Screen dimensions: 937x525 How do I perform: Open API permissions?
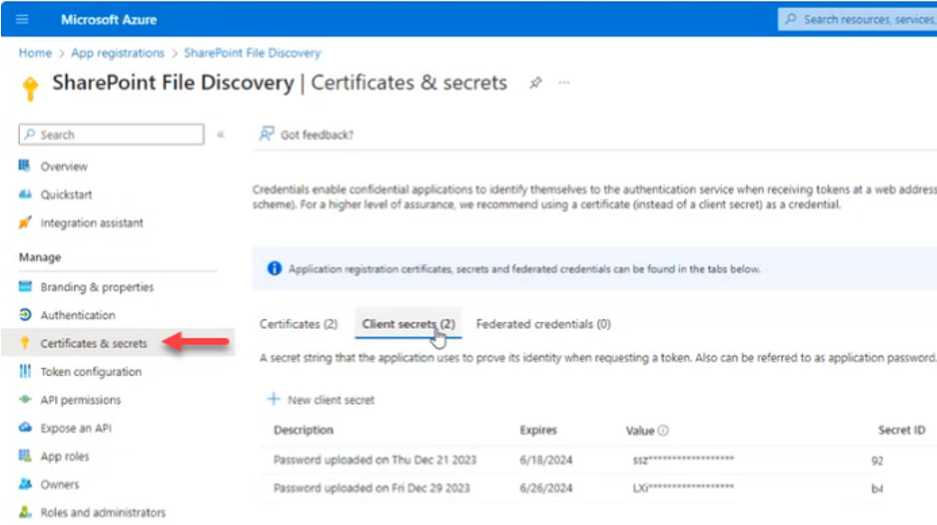(81, 400)
